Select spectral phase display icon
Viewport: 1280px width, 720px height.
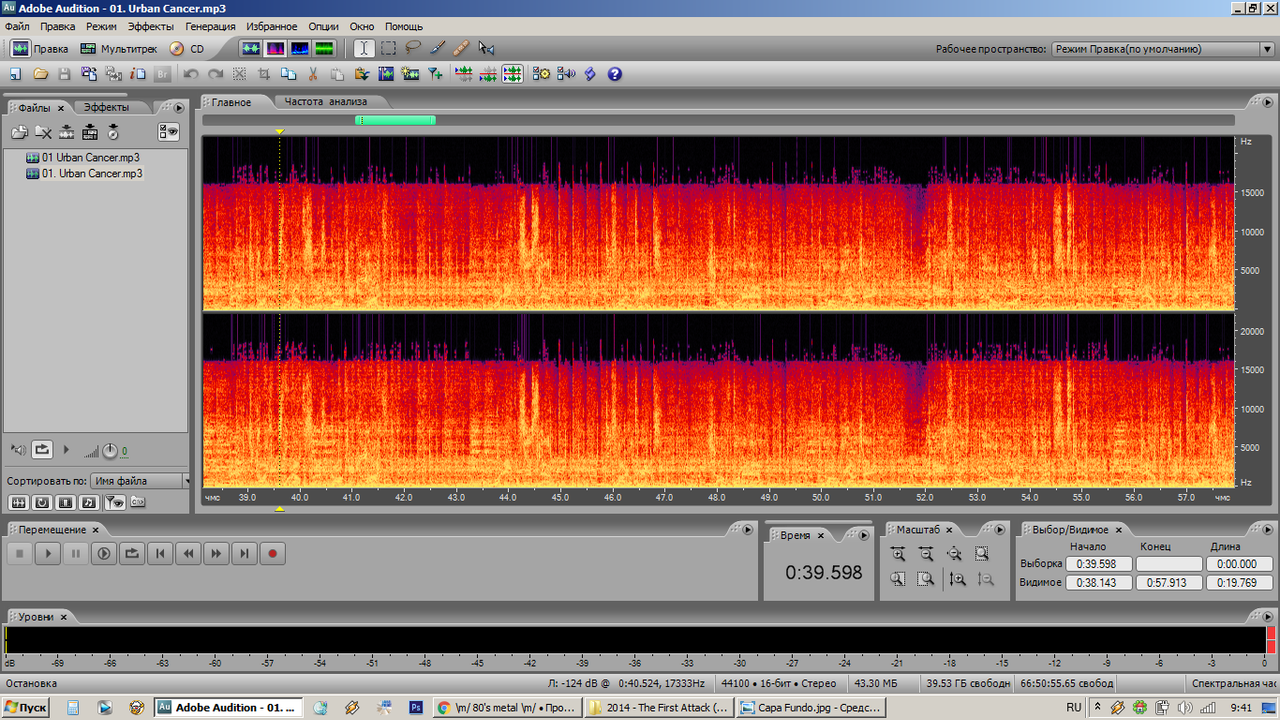[x=324, y=48]
